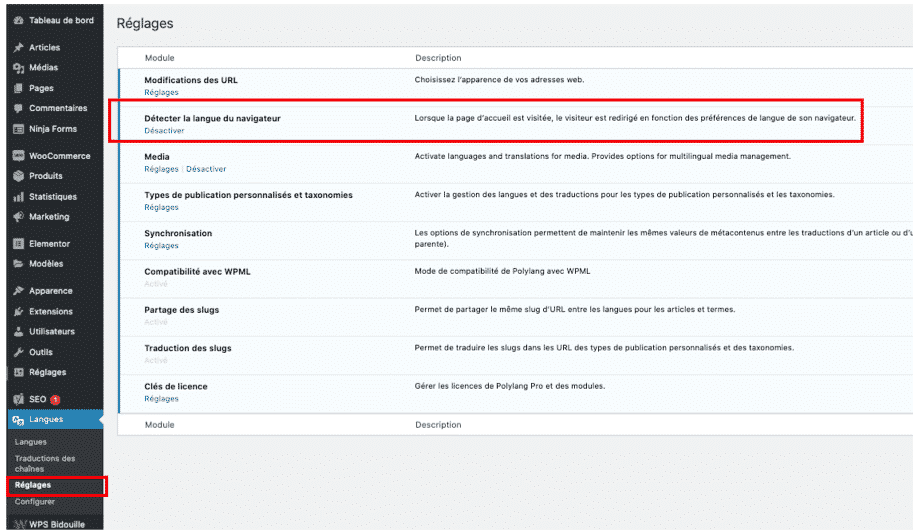Click the WooCommerce icon in sidebar
913x530 pixels.
click(18, 156)
